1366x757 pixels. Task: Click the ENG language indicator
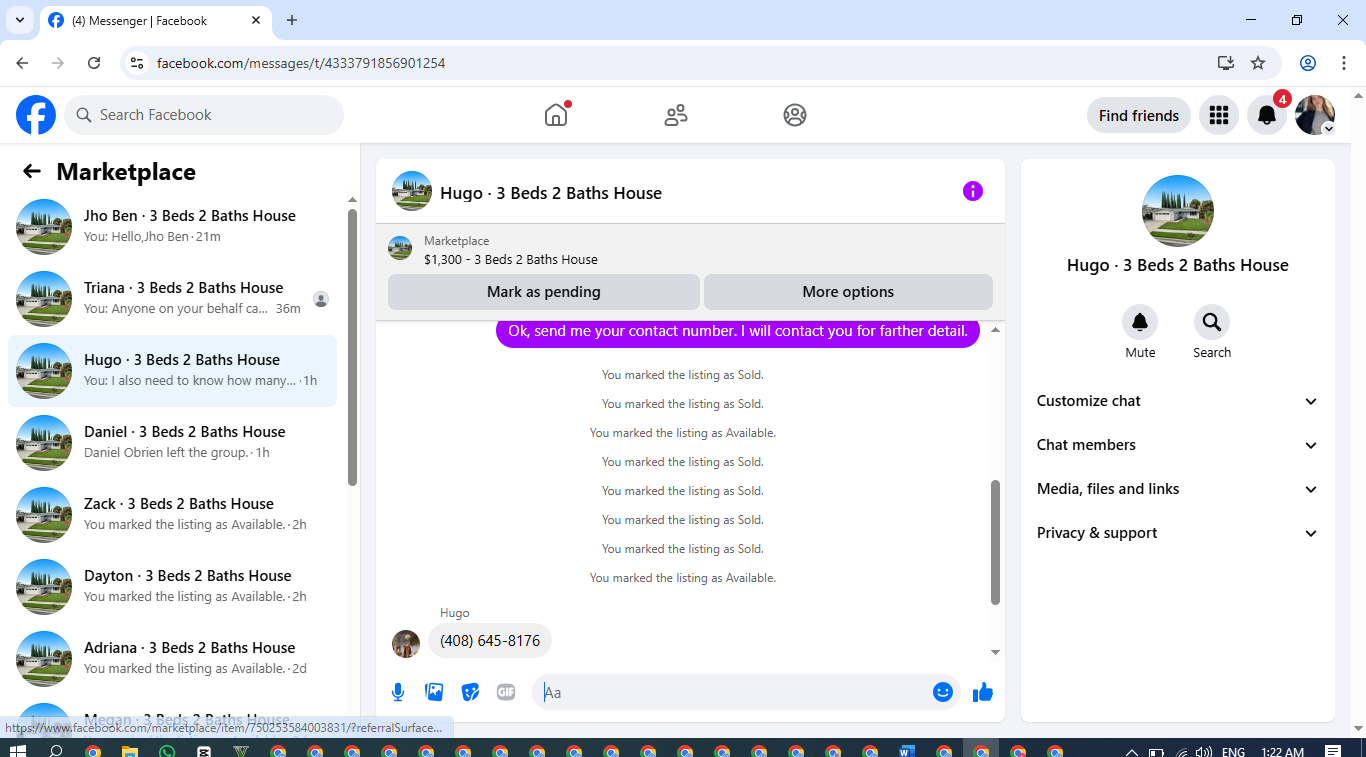click(x=1233, y=752)
